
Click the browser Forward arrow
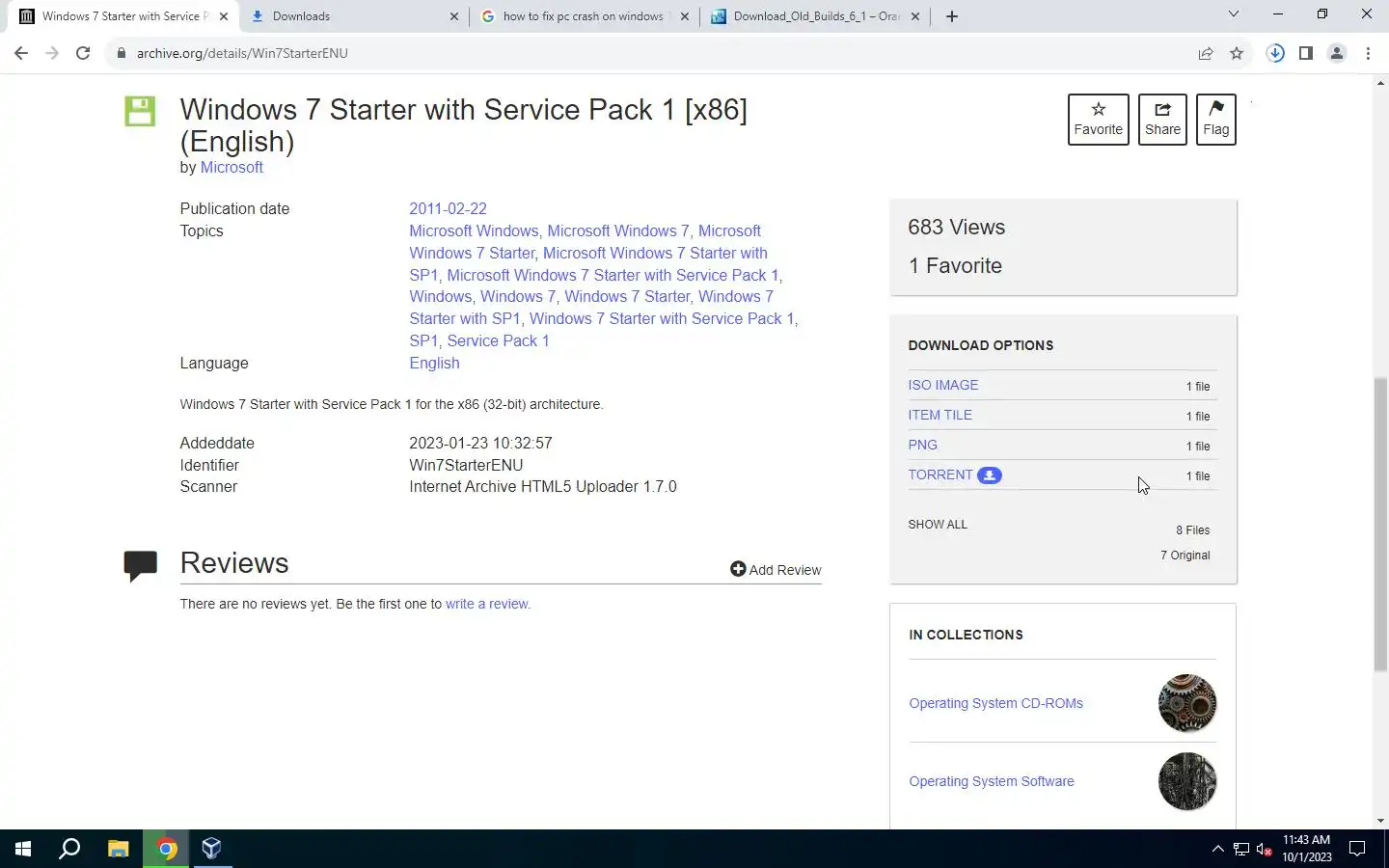52,53
